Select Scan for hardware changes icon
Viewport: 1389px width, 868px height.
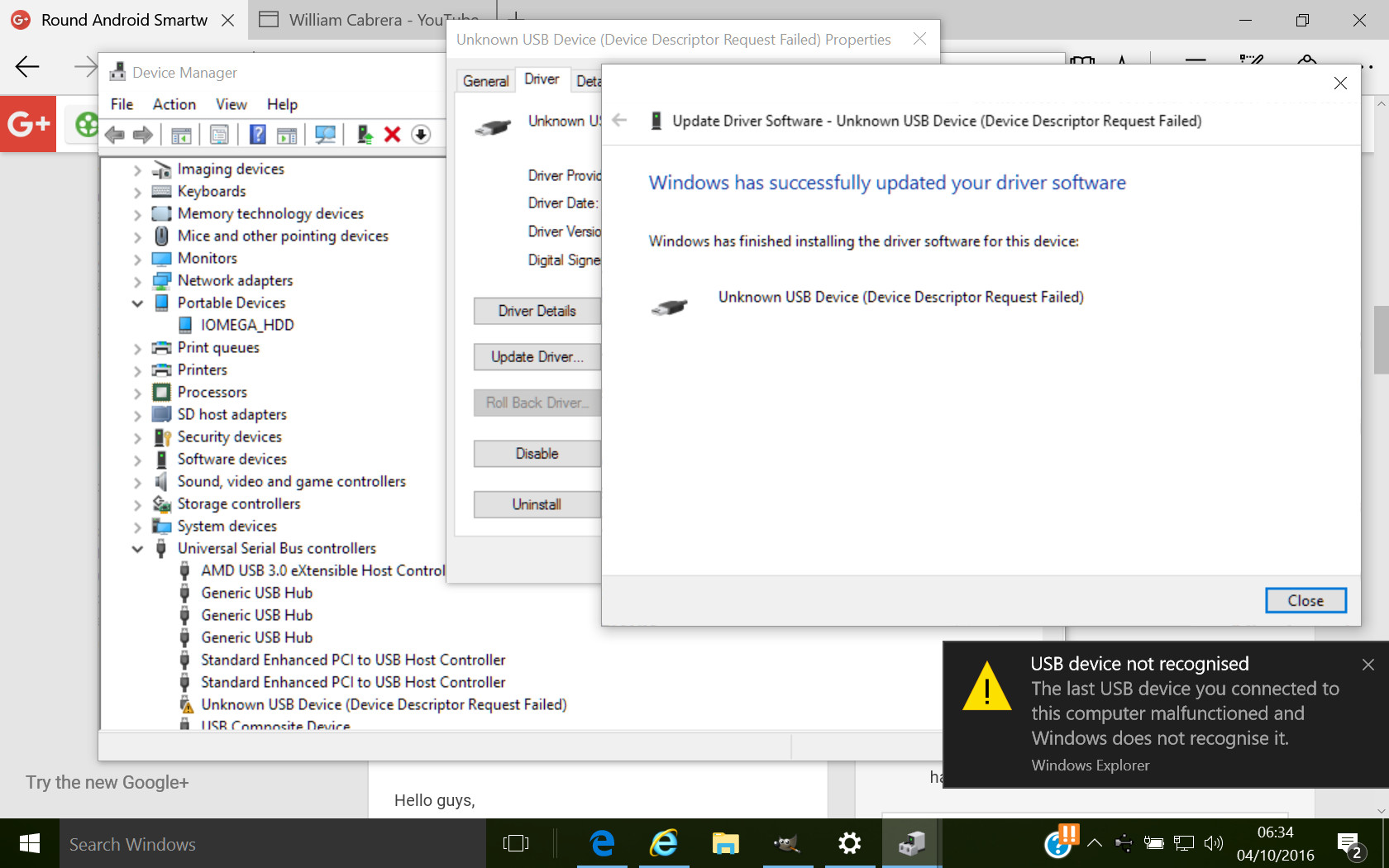[325, 135]
